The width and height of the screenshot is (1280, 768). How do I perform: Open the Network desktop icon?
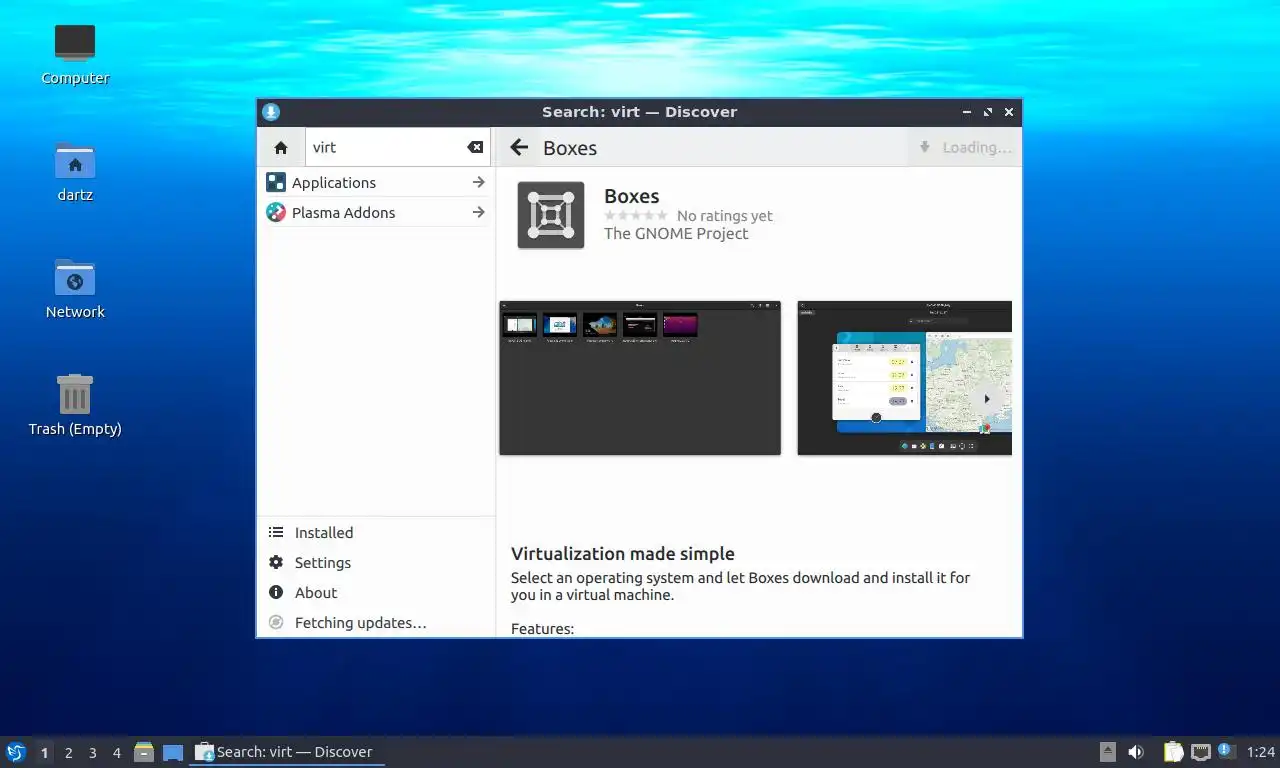pyautogui.click(x=75, y=288)
